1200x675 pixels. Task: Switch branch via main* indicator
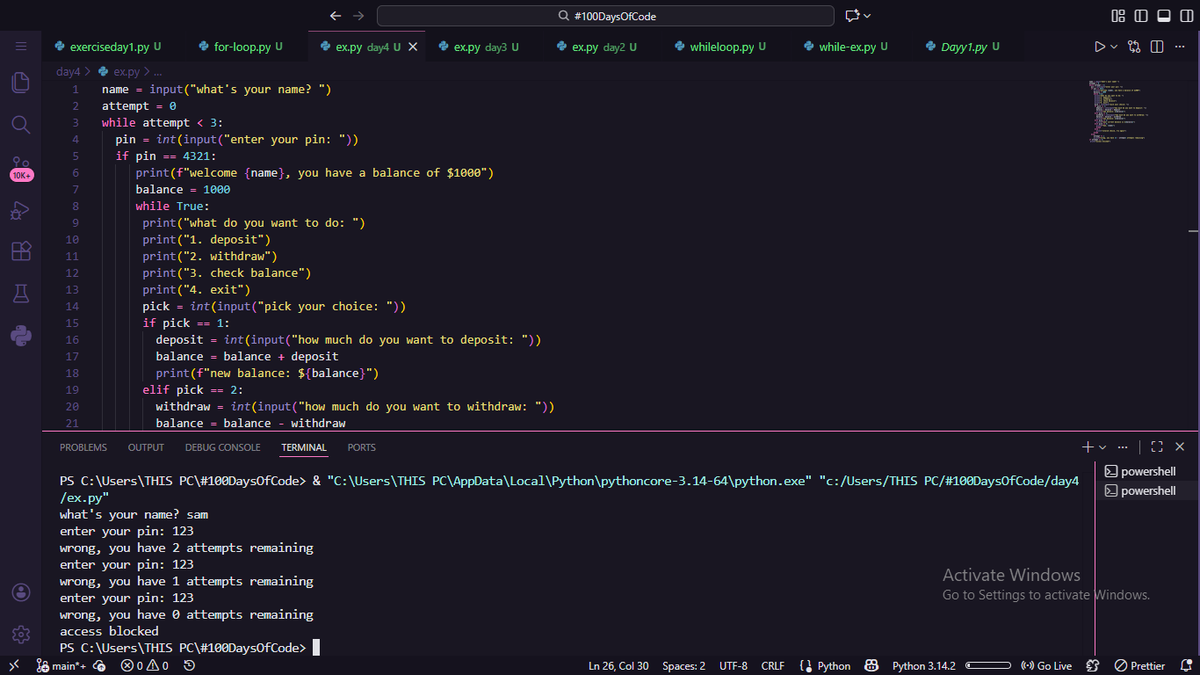[60, 666]
